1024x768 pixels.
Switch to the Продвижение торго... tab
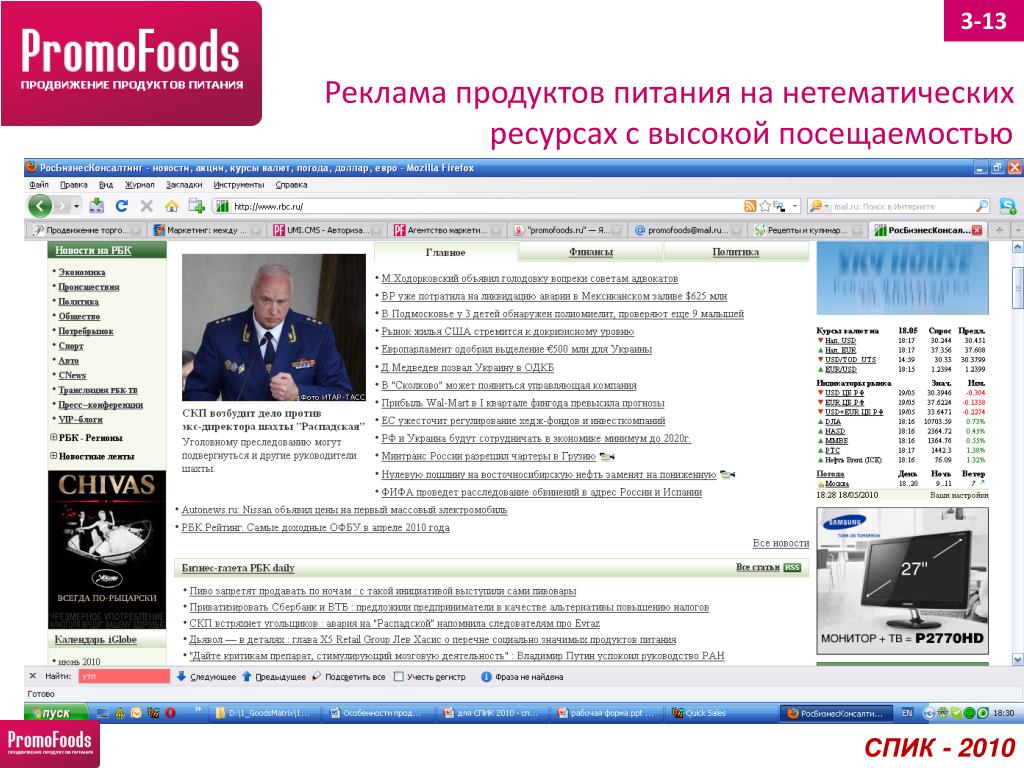pos(86,230)
